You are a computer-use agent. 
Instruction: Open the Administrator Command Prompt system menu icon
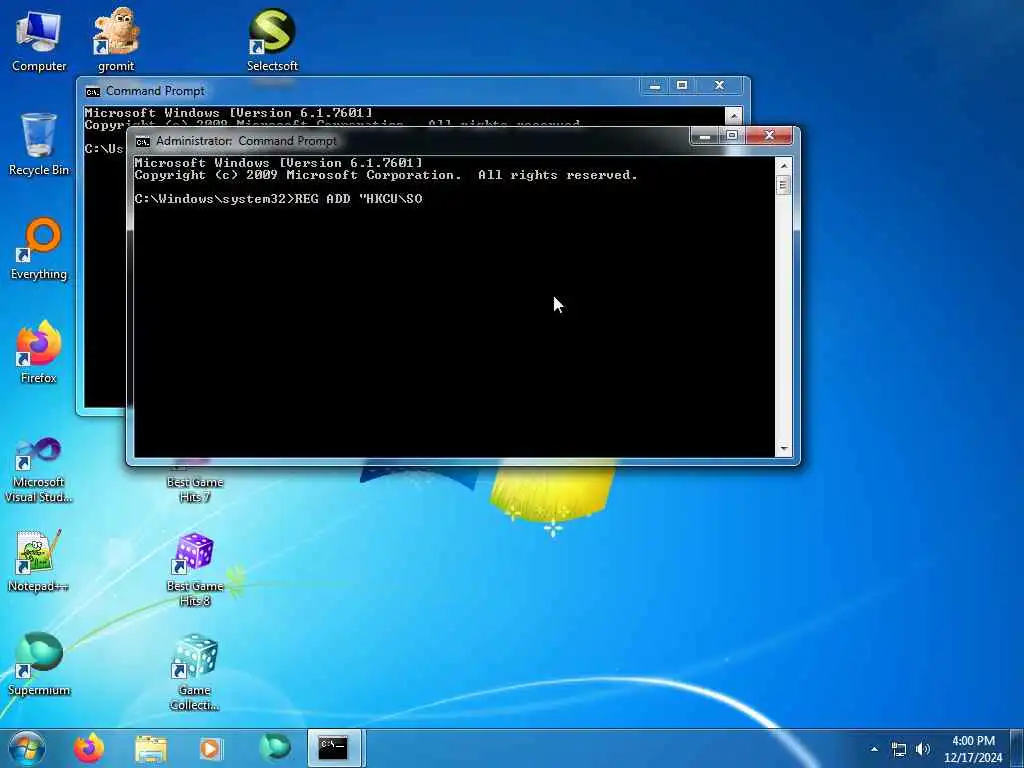pyautogui.click(x=142, y=141)
